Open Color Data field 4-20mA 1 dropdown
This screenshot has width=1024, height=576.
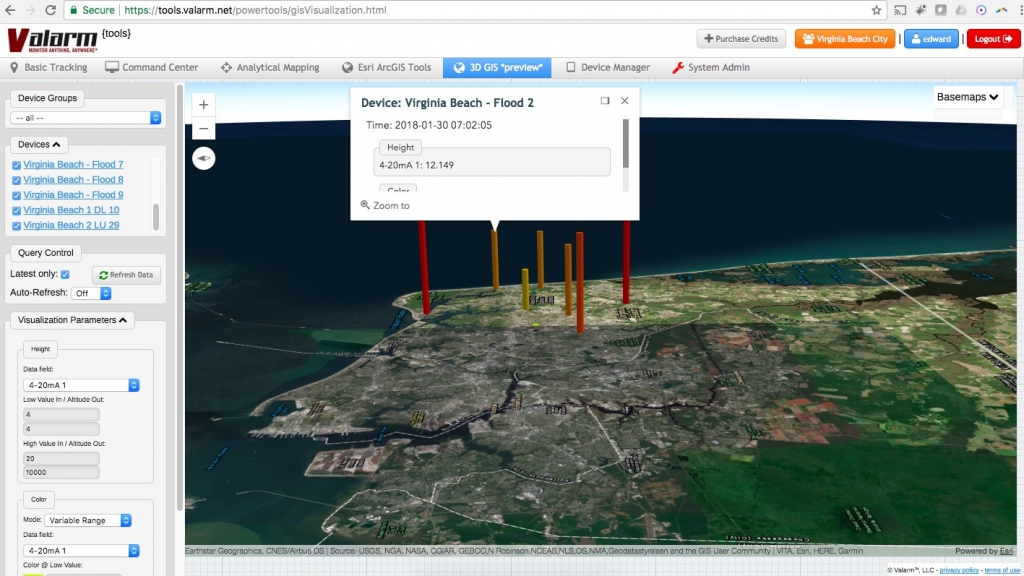[x=81, y=551]
